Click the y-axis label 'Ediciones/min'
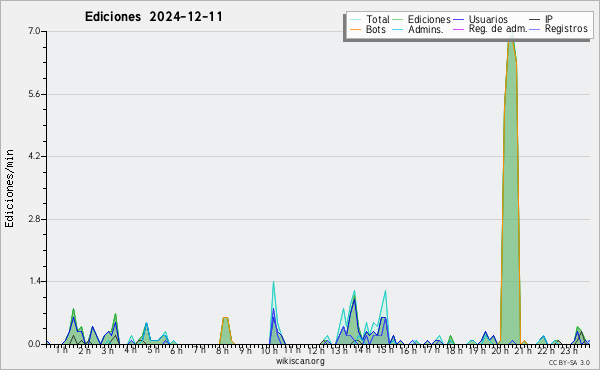Screen dimensions: 600x370 tap(9, 188)
